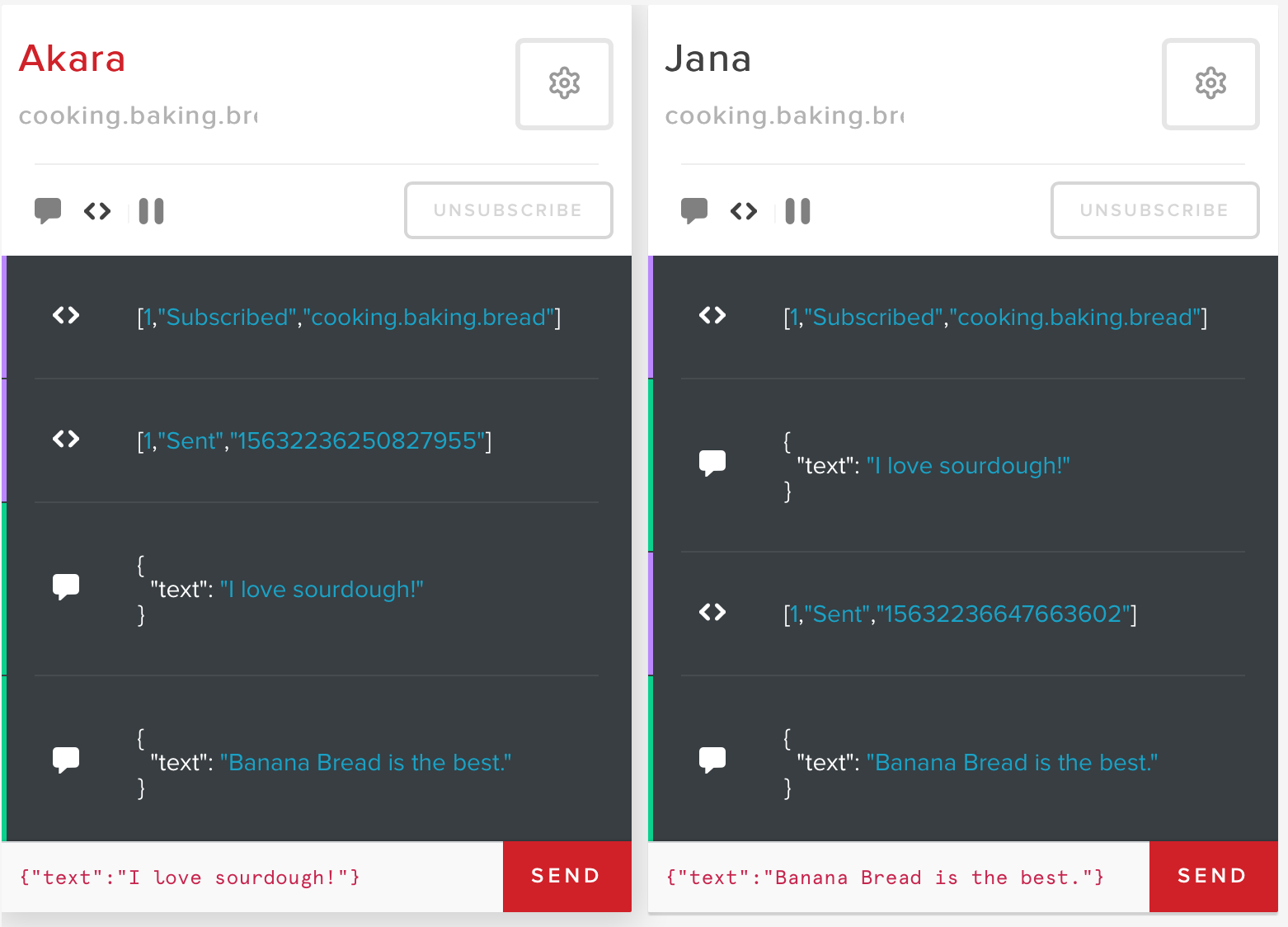The image size is (1288, 927).
Task: Toggle code events filter in Jana panel
Action: pos(744,211)
